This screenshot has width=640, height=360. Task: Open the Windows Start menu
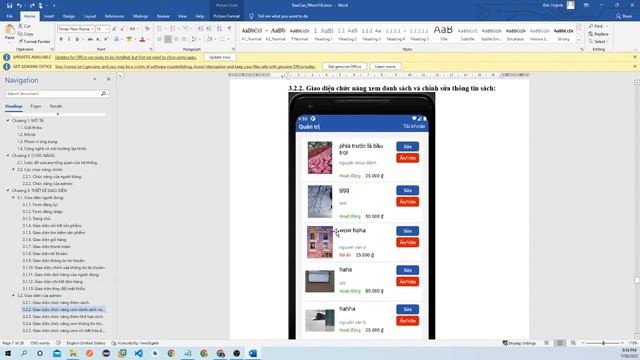8,353
